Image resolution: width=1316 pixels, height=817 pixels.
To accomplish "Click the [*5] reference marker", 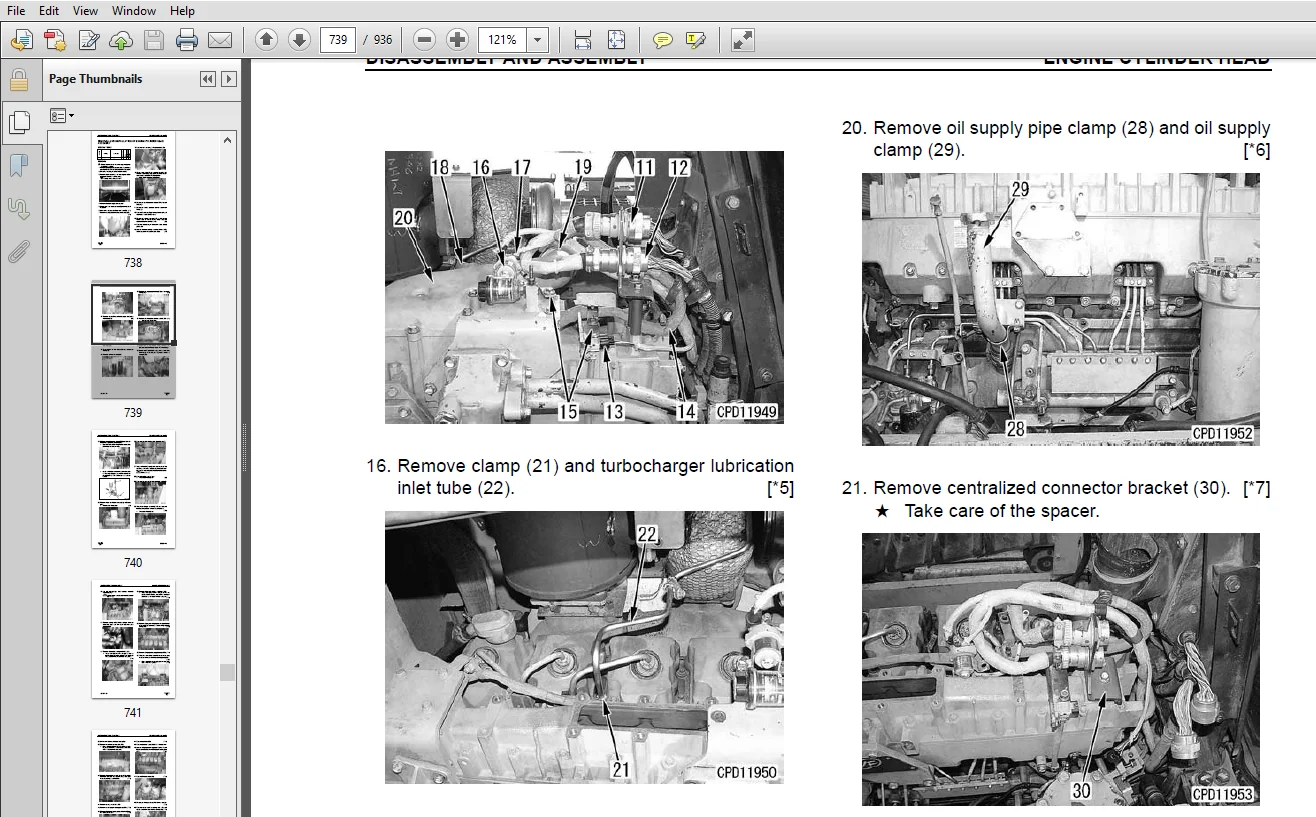I will [780, 489].
